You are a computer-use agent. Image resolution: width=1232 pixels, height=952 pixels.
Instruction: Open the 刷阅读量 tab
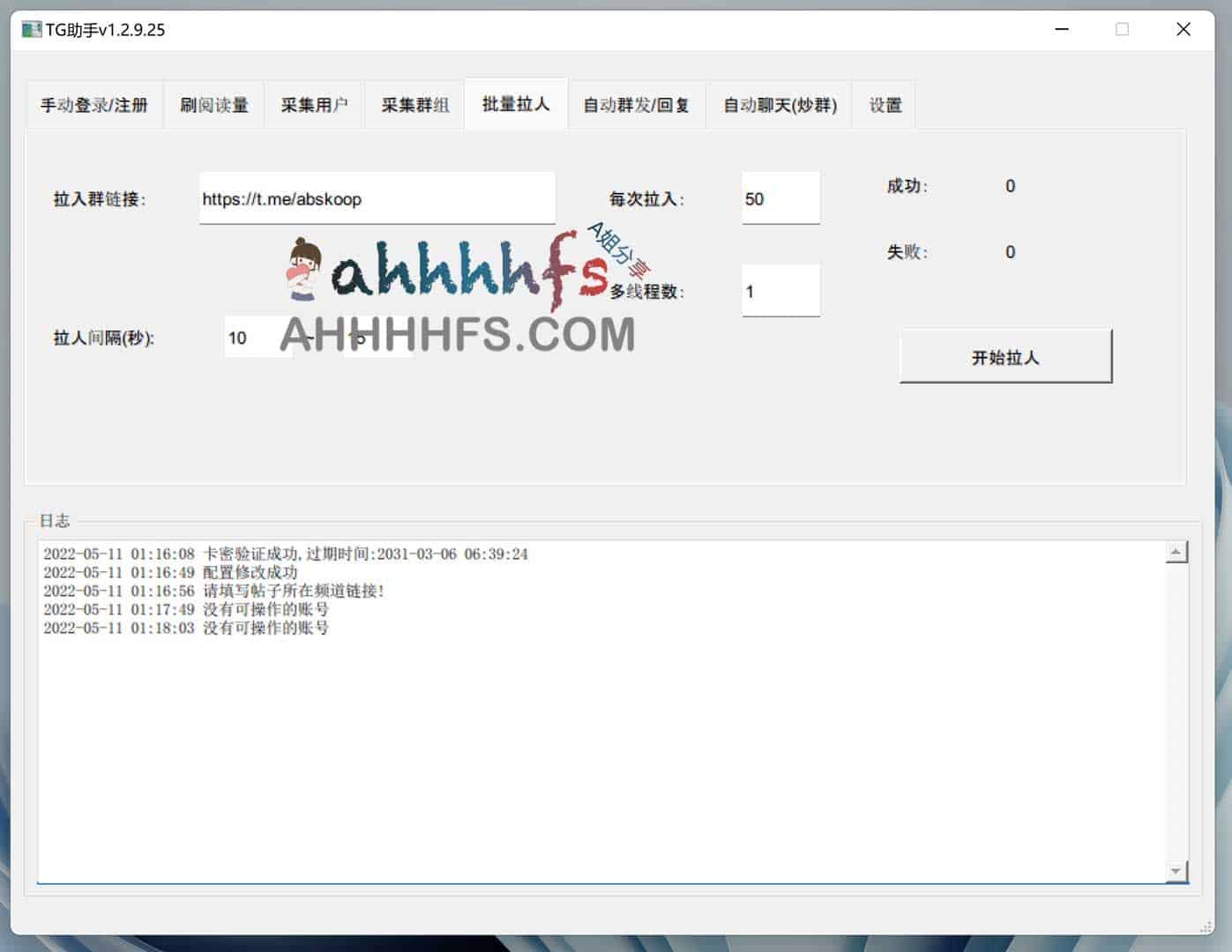coord(214,105)
